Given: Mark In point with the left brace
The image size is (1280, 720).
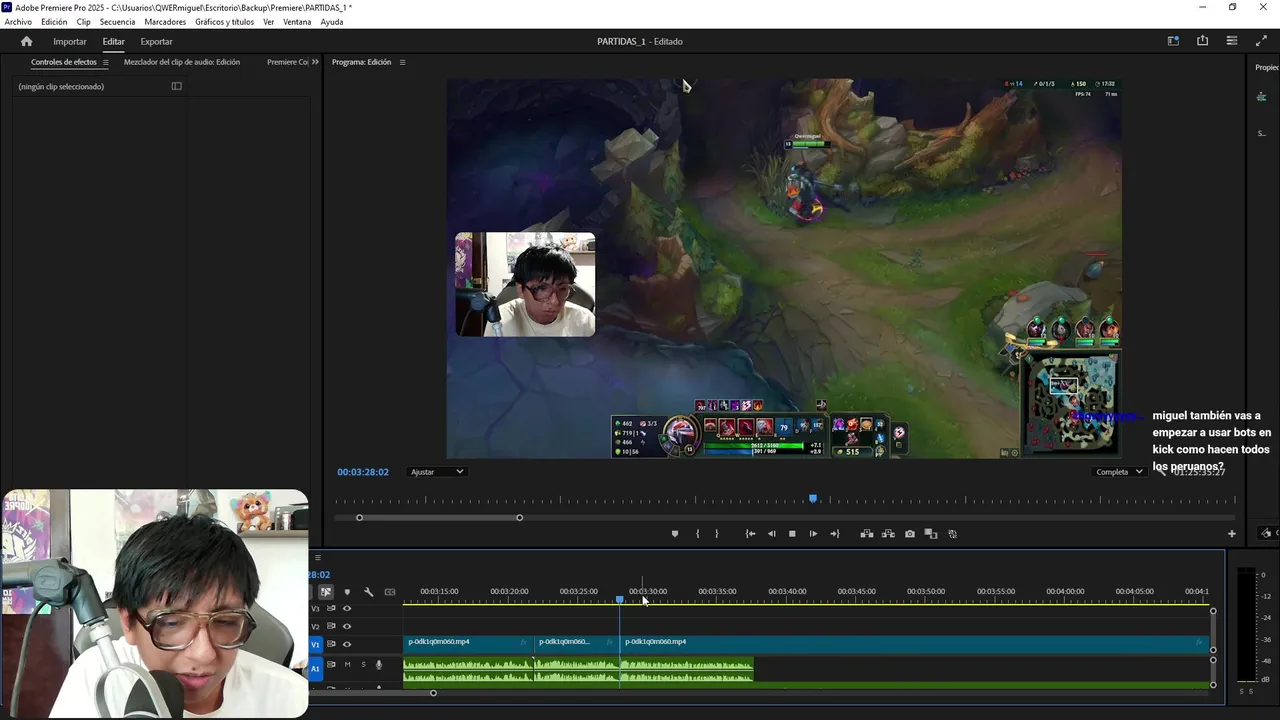Looking at the screenshot, I should pyautogui.click(x=697, y=534).
